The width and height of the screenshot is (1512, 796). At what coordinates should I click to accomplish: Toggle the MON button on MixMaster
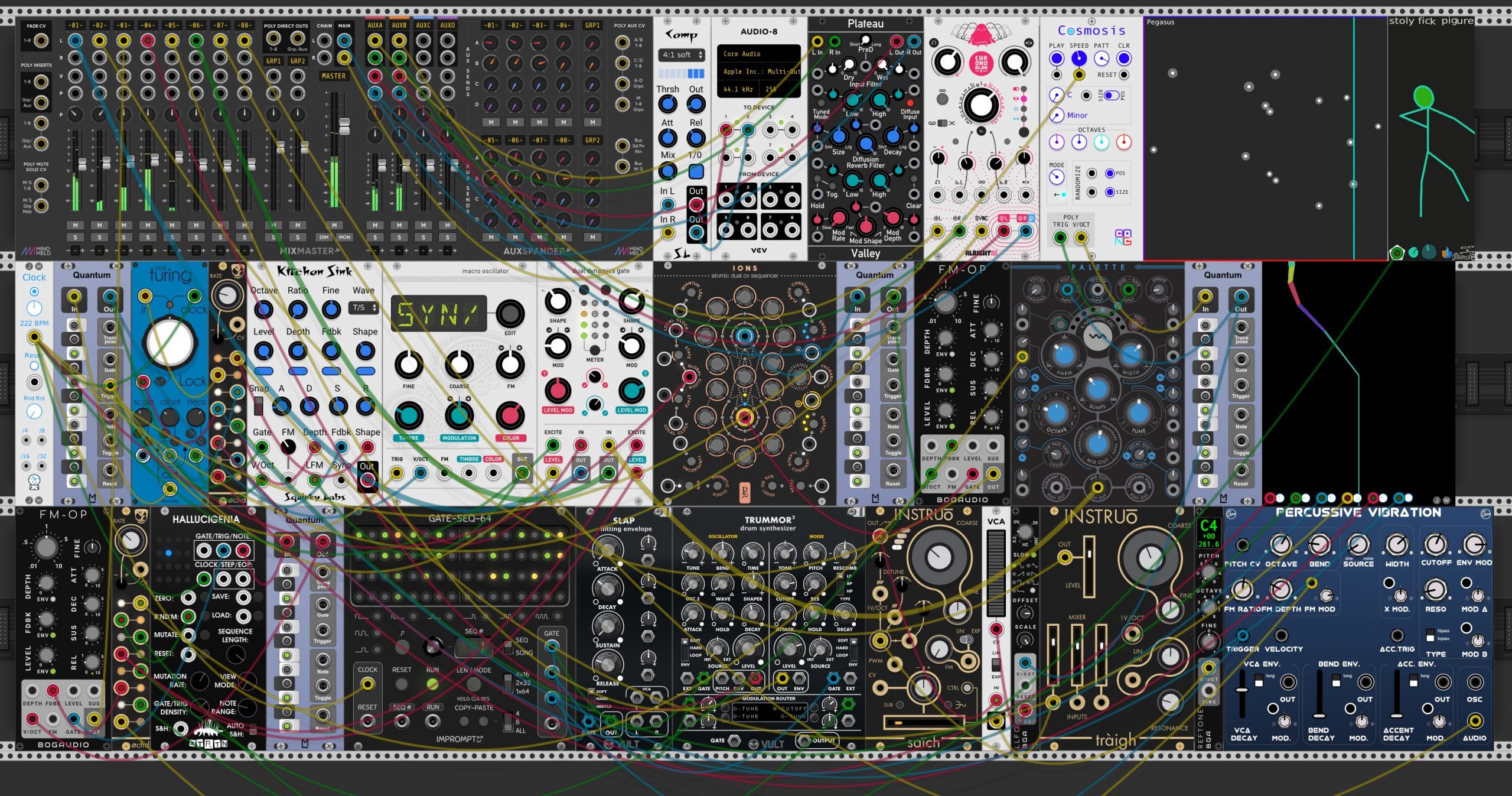[344, 237]
